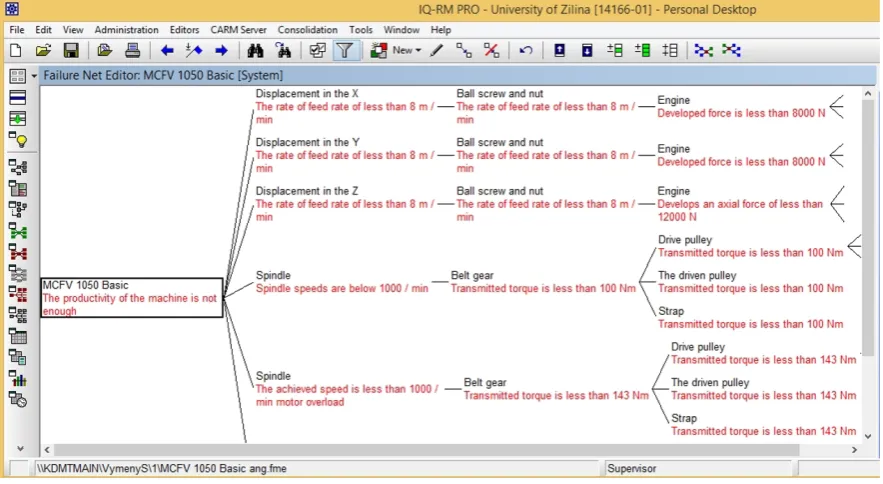This screenshot has width=883, height=484.
Task: Open the Consolidation menu
Action: [x=307, y=30]
